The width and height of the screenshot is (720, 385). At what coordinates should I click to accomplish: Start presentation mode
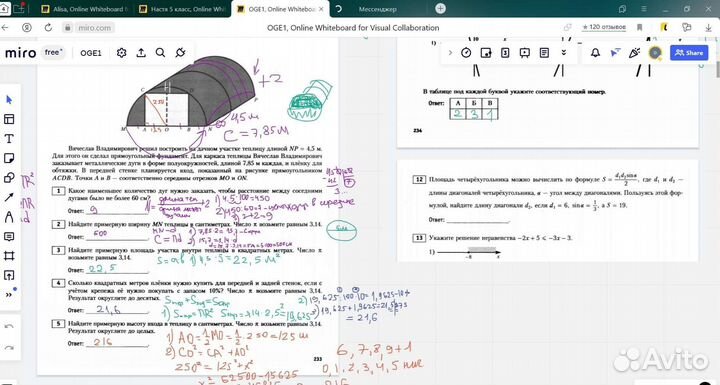coord(525,53)
